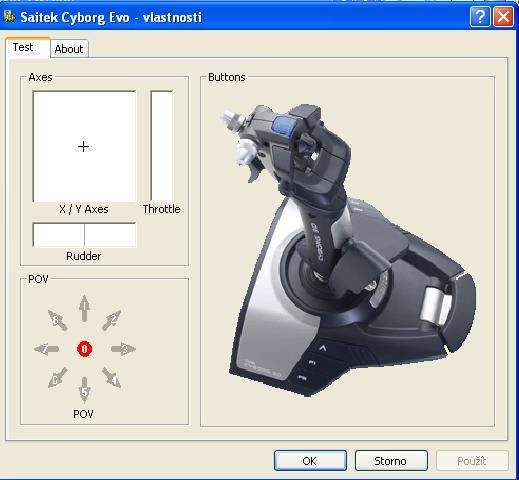Click the "Axes" group label

coord(40,77)
